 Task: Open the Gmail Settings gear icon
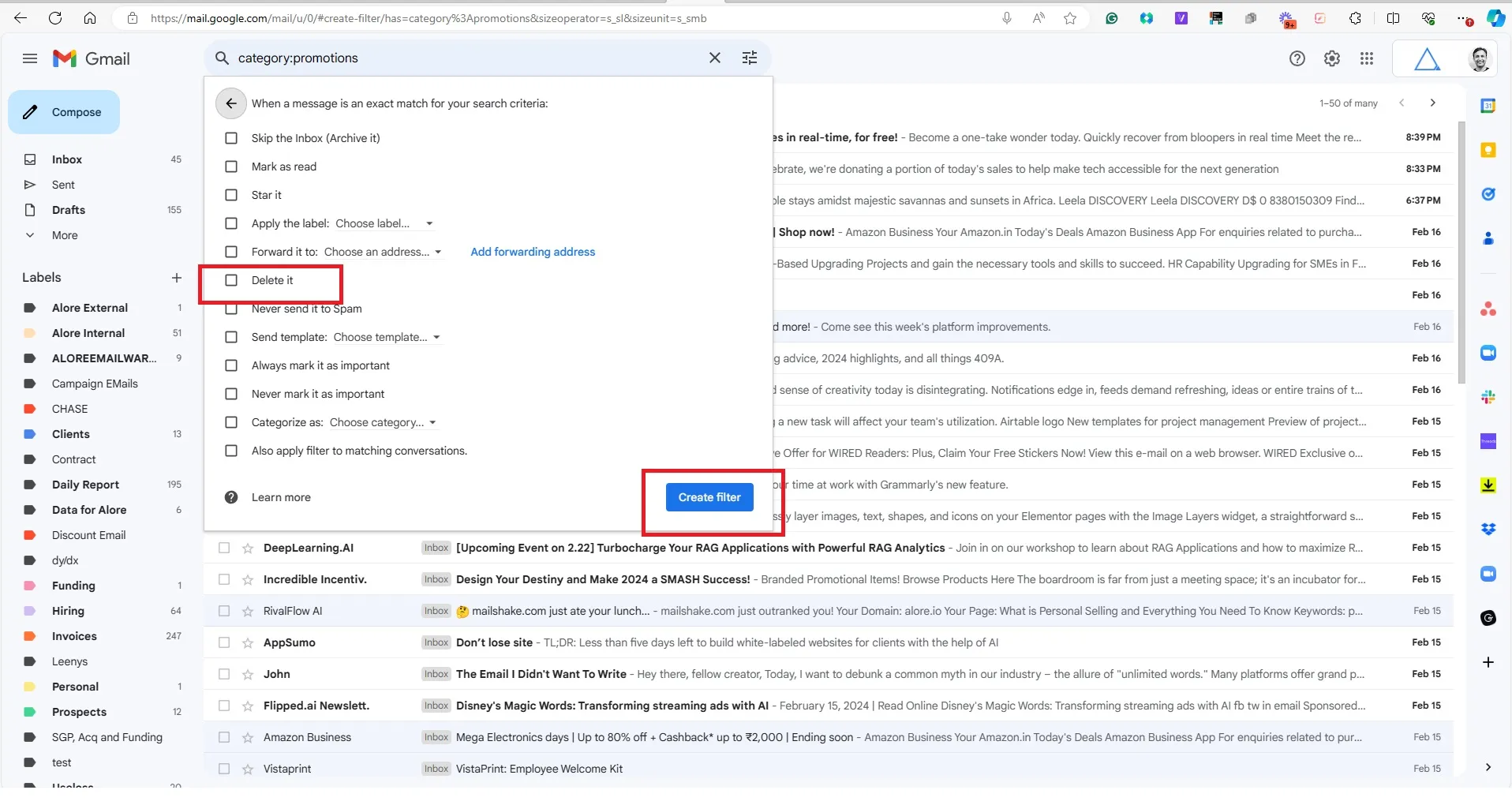tap(1332, 58)
